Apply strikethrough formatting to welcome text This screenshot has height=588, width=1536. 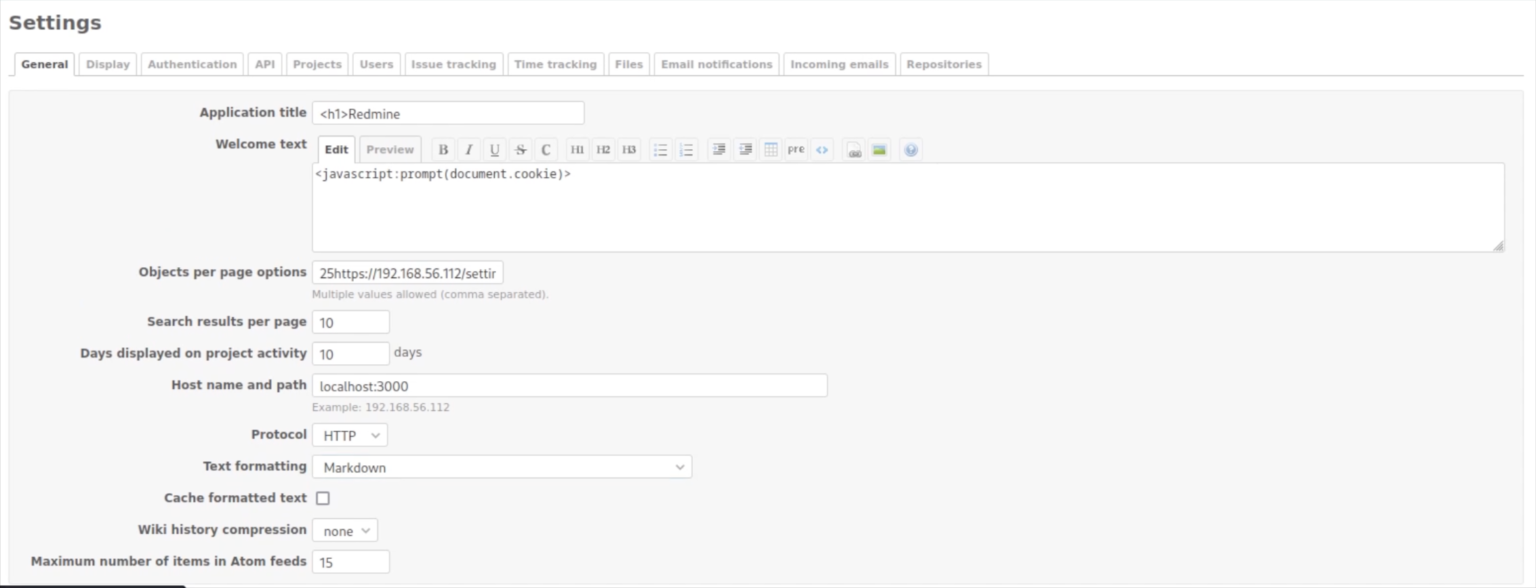pos(521,149)
